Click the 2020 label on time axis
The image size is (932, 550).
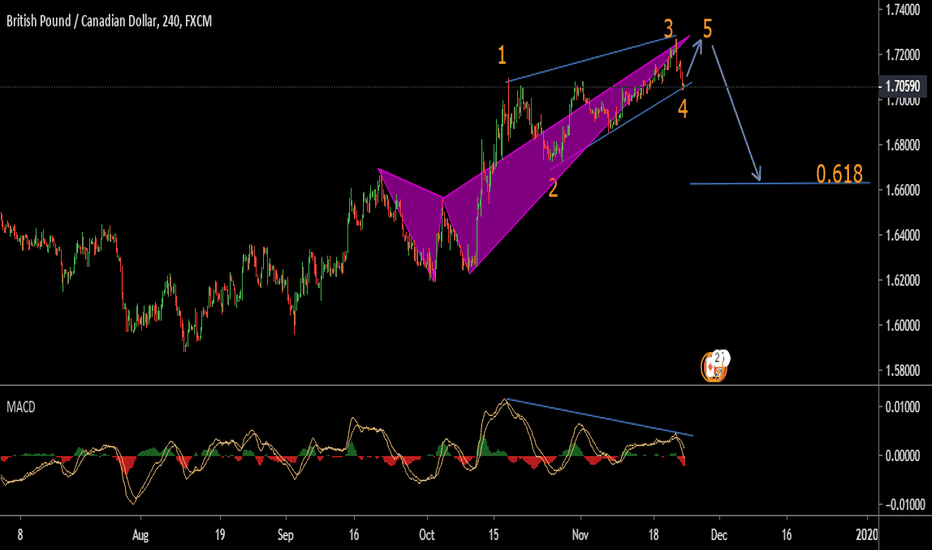coord(867,535)
